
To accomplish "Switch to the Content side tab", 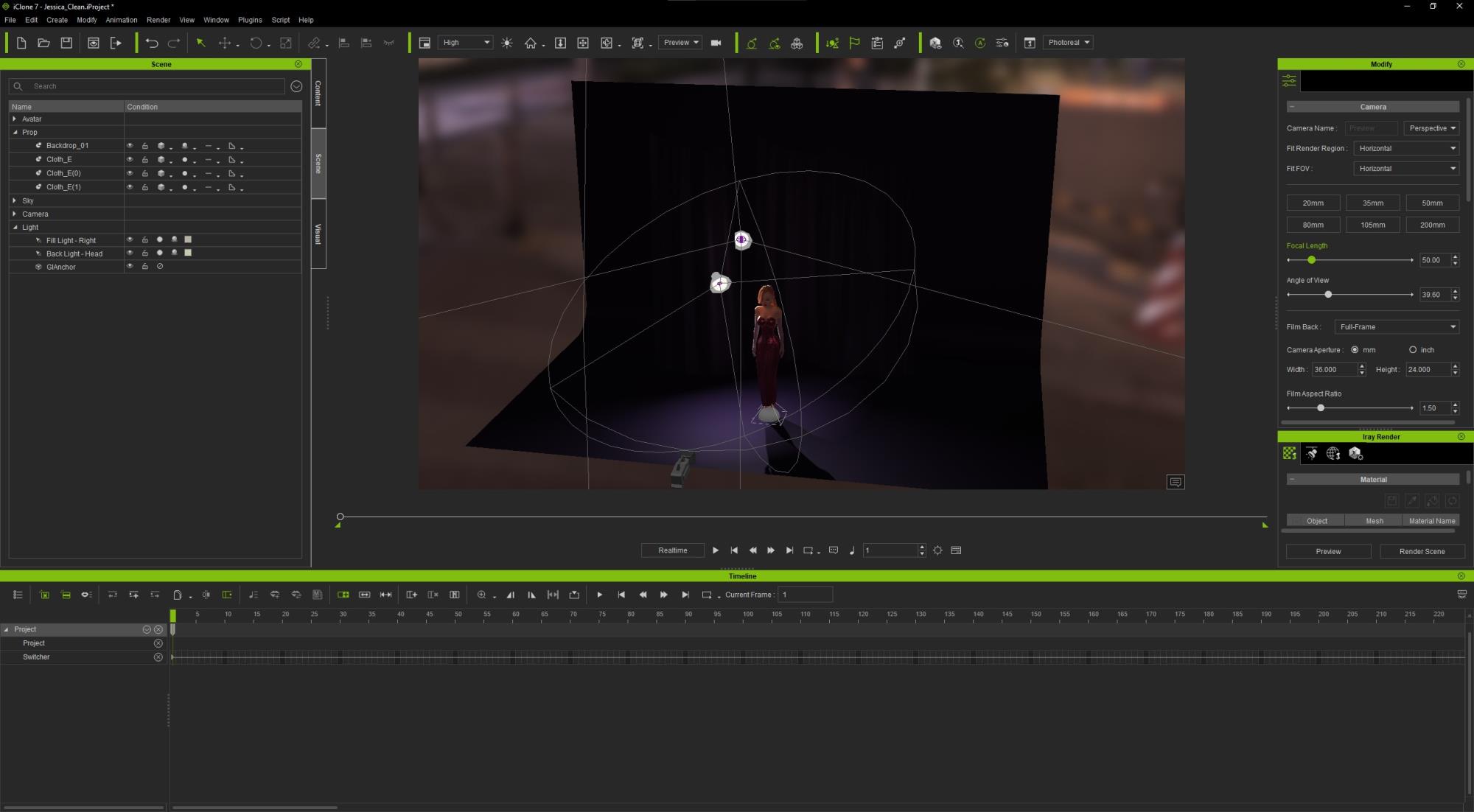I will click(x=318, y=94).
